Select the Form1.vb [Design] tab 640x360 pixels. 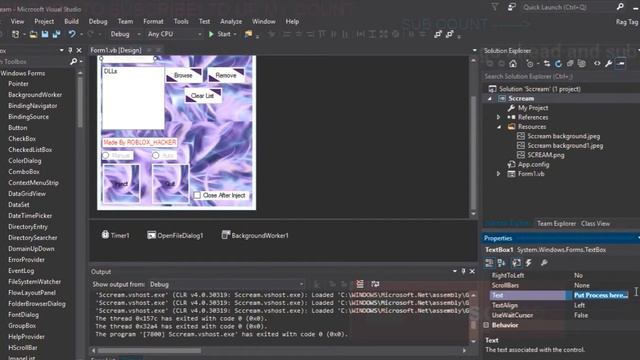[x=116, y=50]
